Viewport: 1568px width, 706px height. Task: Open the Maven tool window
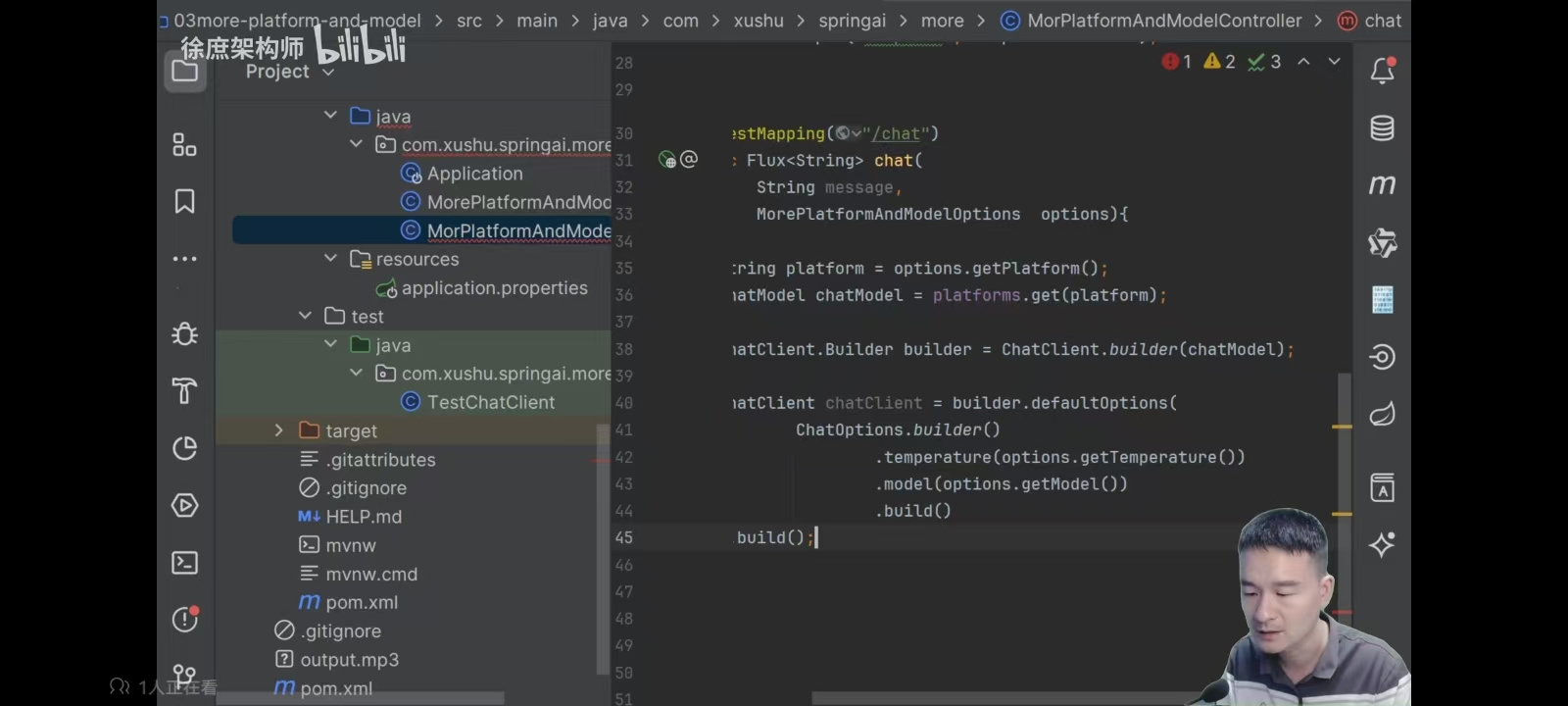[x=1382, y=185]
